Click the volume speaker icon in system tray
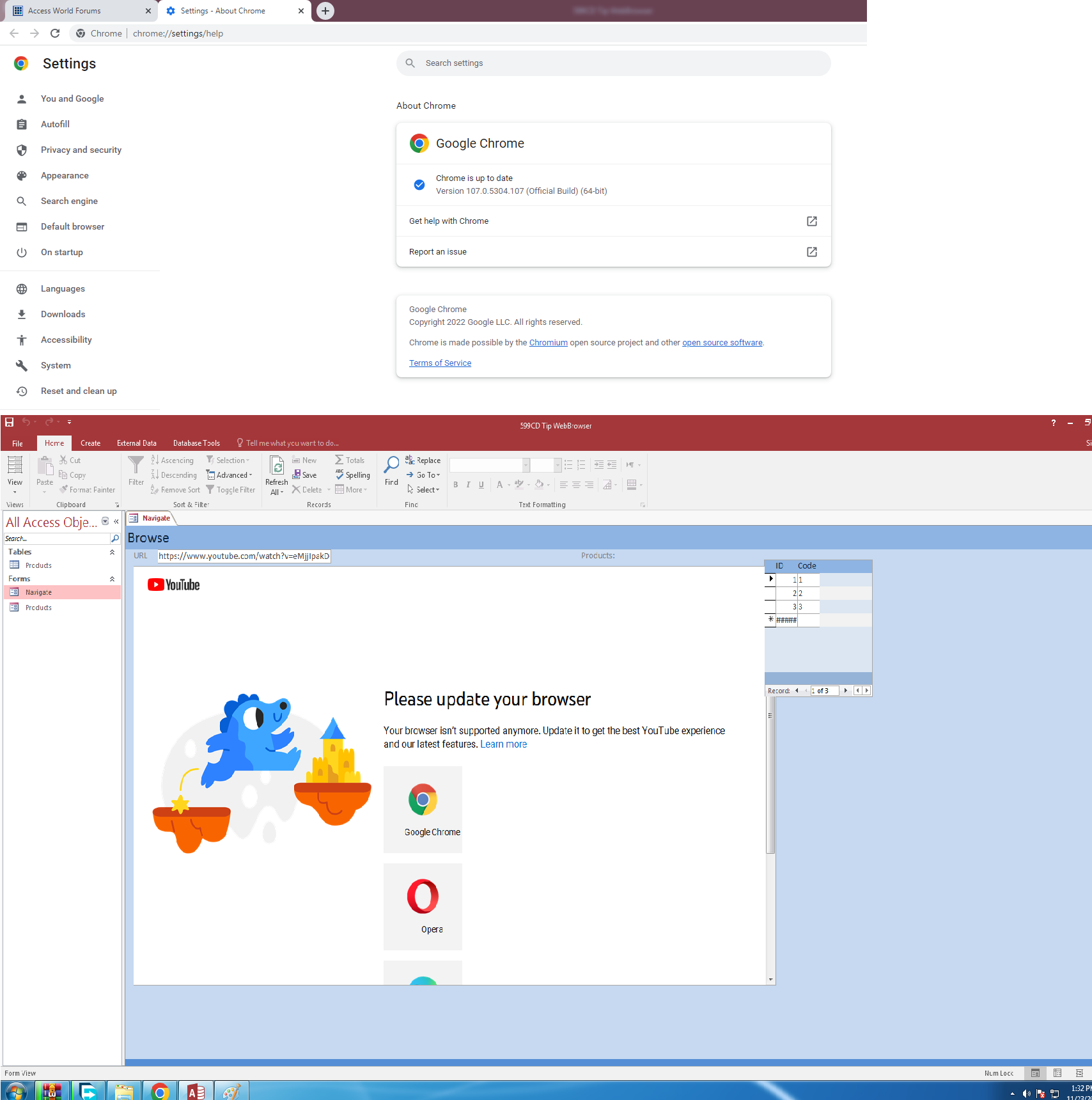The height and width of the screenshot is (1100, 1092). 1026,1094
